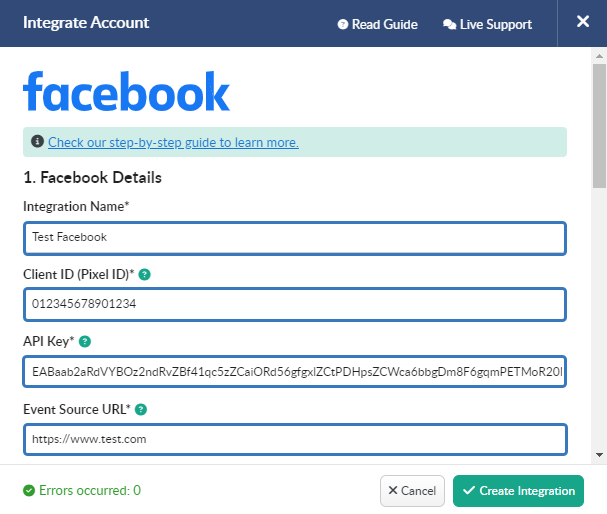The height and width of the screenshot is (514, 607).
Task: Click the Create Integration button
Action: 518,491
